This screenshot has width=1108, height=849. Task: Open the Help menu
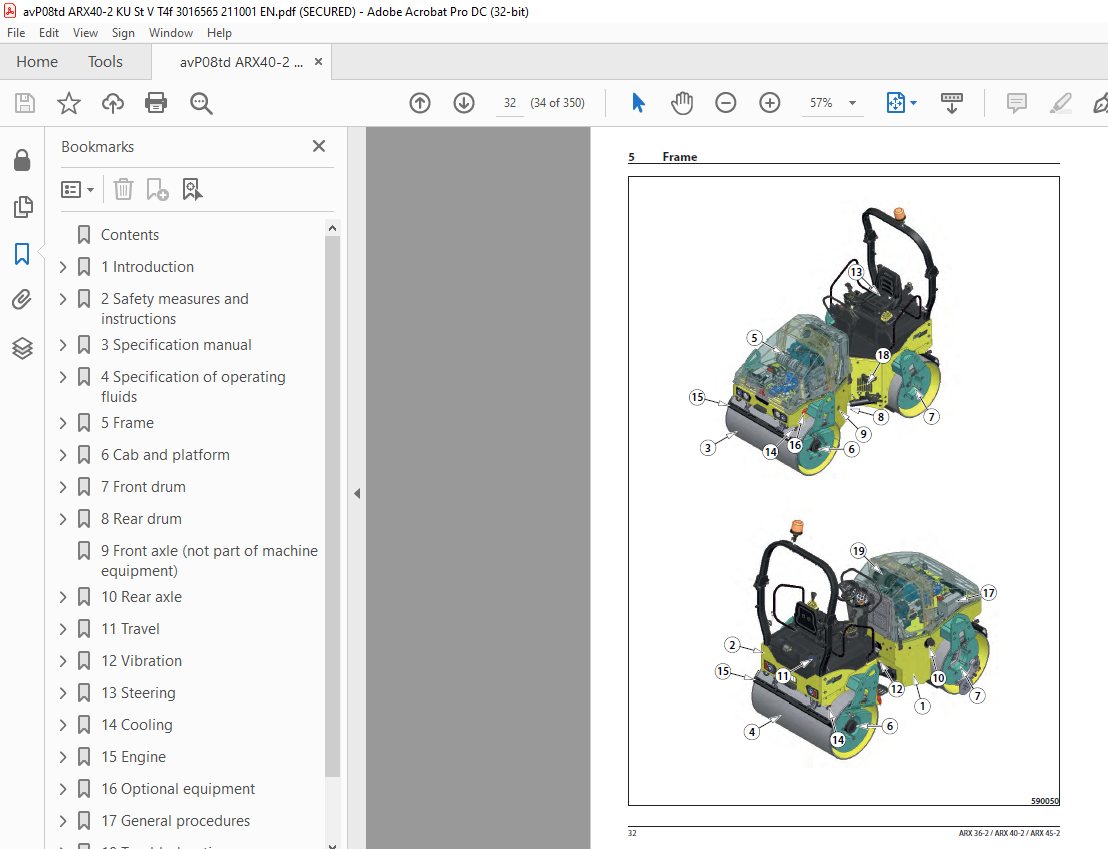click(219, 33)
